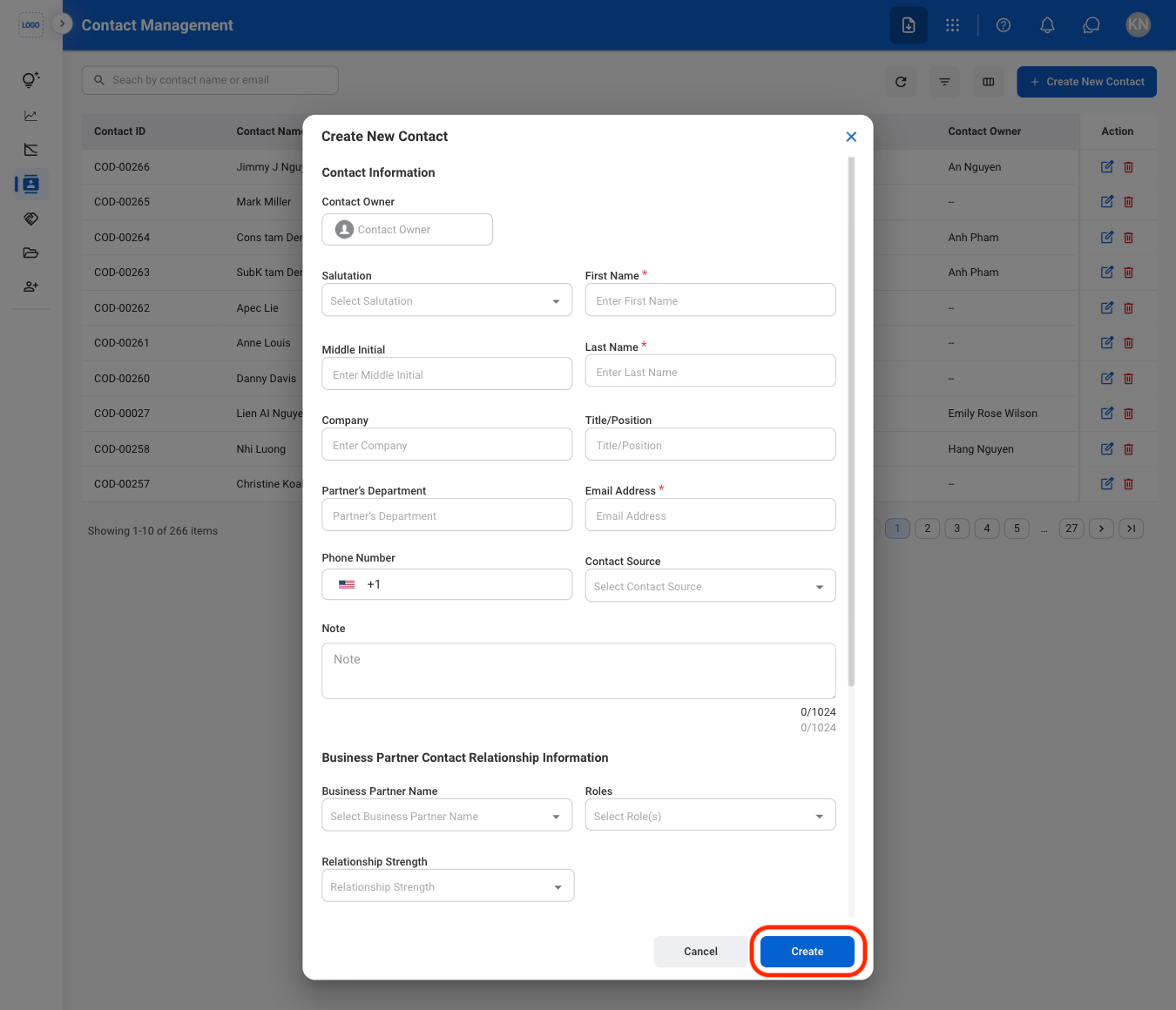Image resolution: width=1176 pixels, height=1010 pixels.
Task: Click the Create New Contact button in toolbar
Action: tap(1086, 82)
